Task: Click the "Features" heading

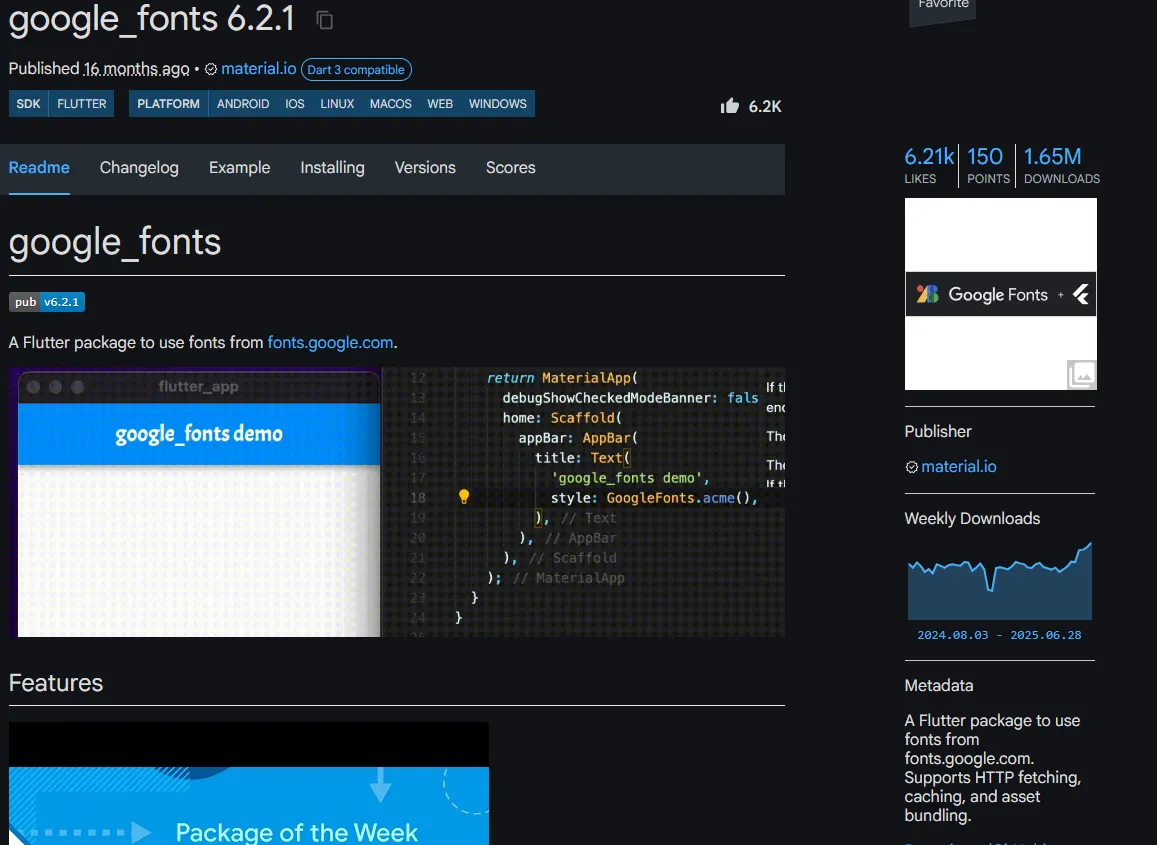Action: click(x=56, y=683)
